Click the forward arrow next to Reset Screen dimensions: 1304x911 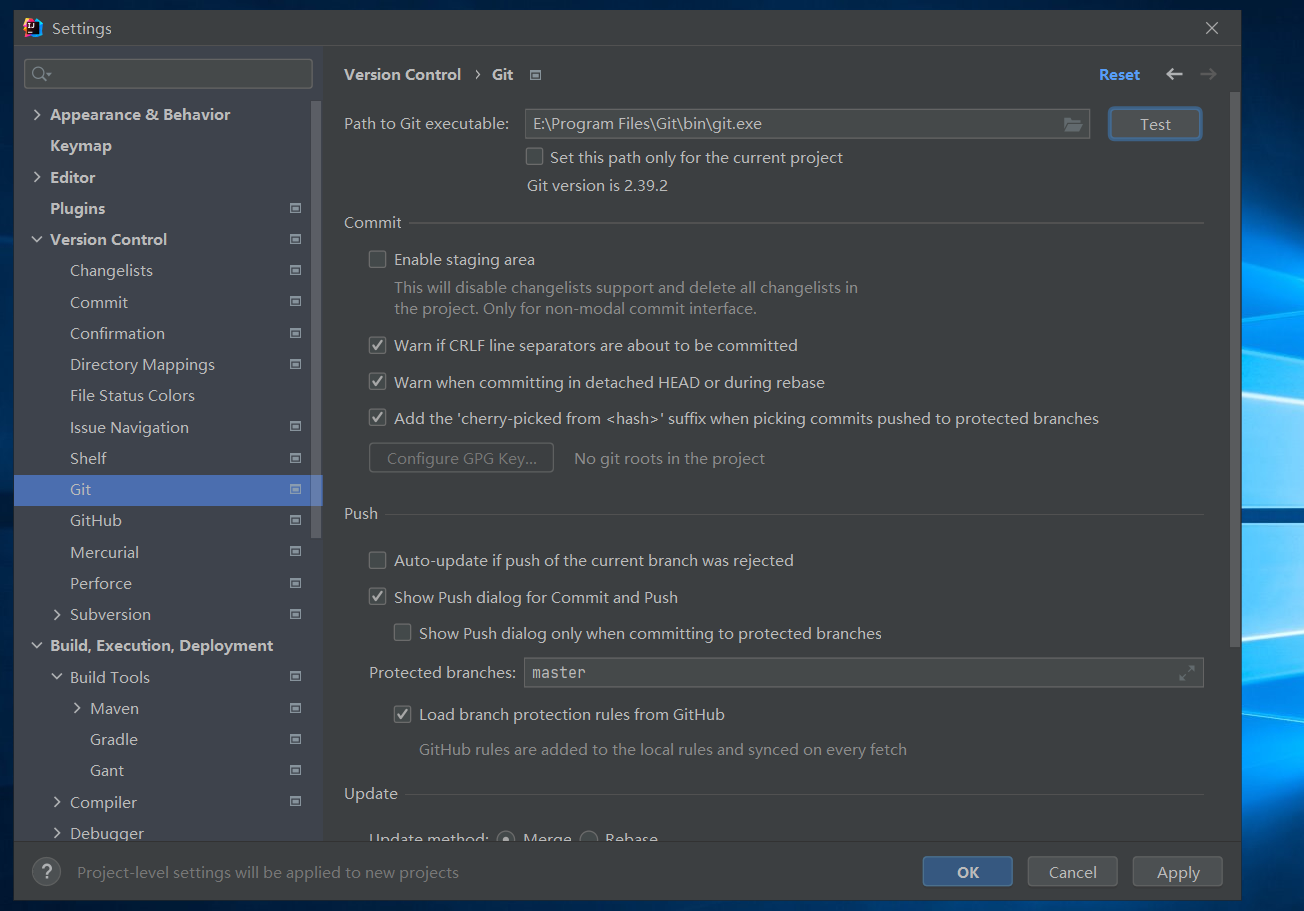[1208, 74]
